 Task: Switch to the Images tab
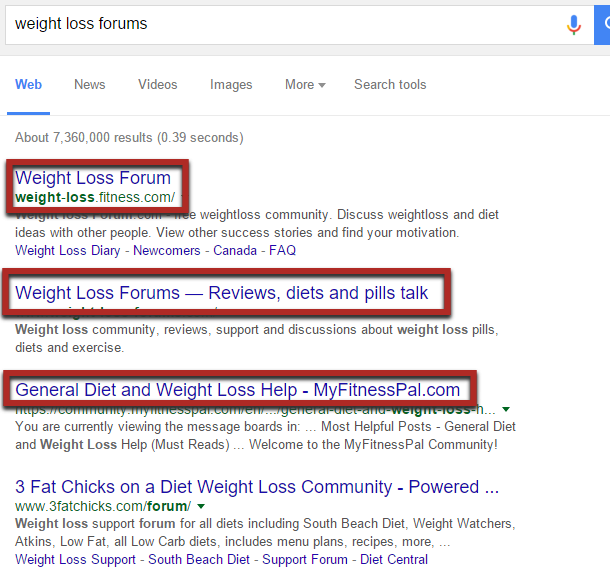point(231,84)
